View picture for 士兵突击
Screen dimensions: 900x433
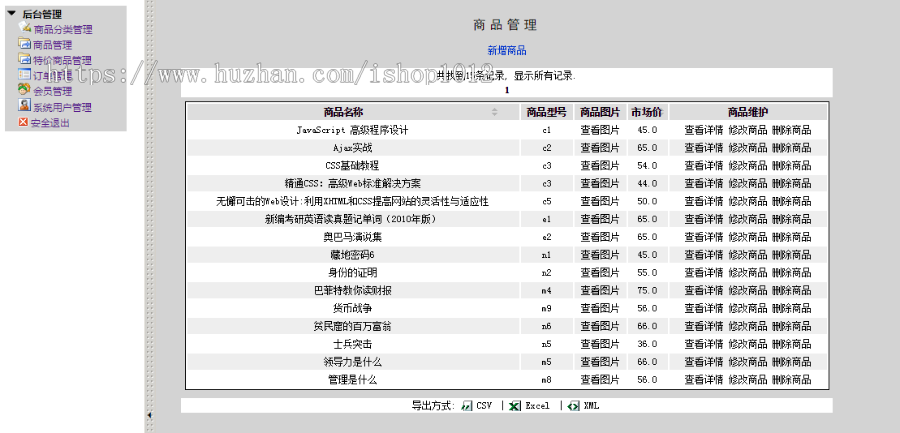point(600,344)
